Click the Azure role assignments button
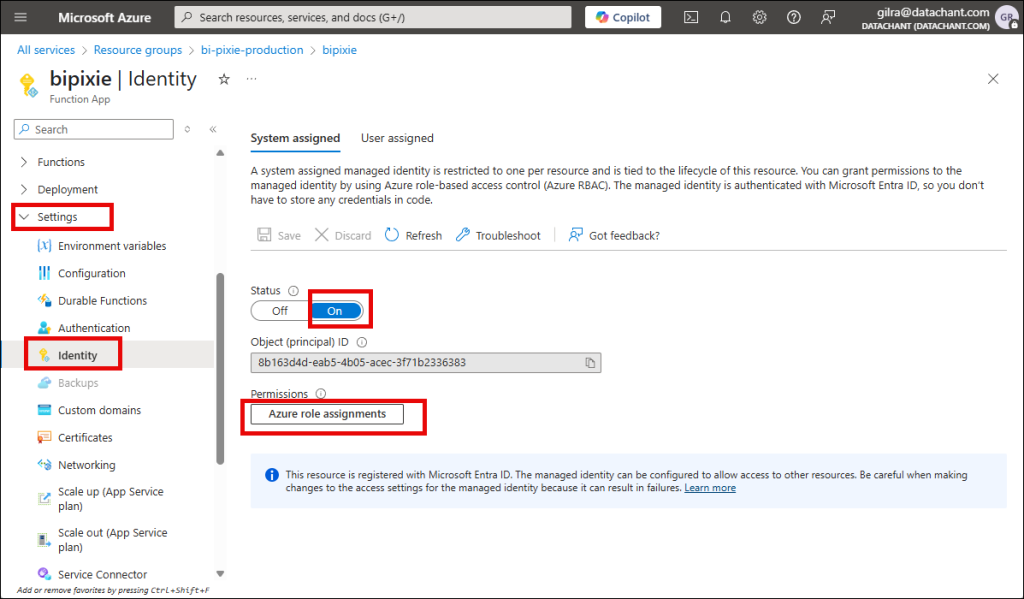 [x=327, y=414]
